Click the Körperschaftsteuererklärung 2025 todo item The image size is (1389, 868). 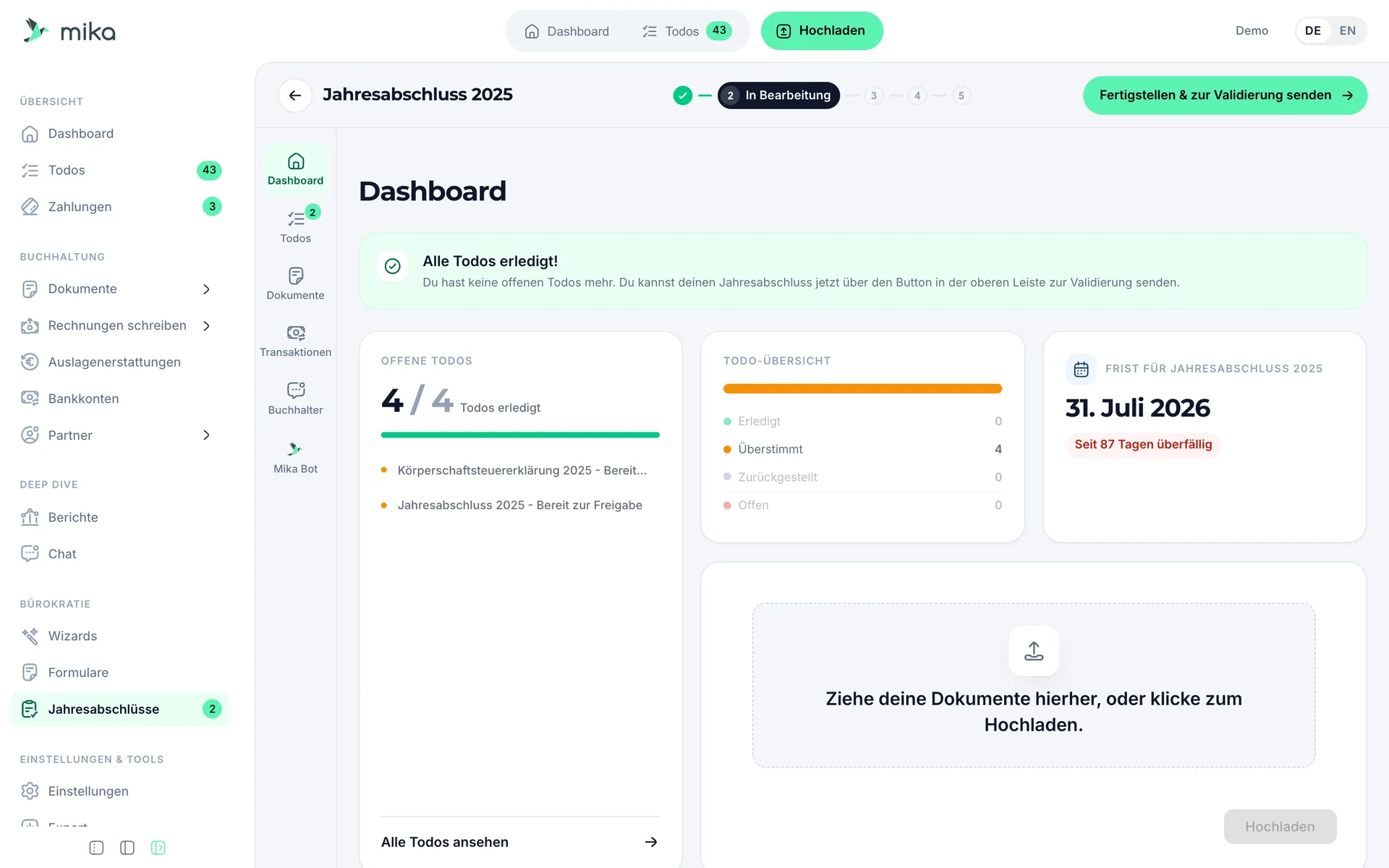[x=520, y=471]
